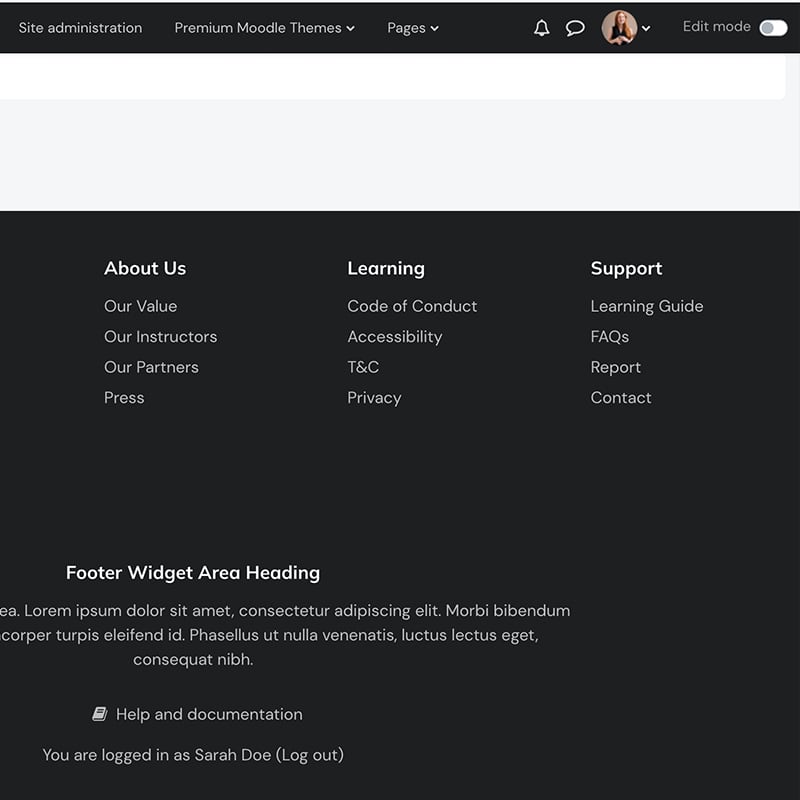
Task: Open the notifications bell
Action: (541, 28)
